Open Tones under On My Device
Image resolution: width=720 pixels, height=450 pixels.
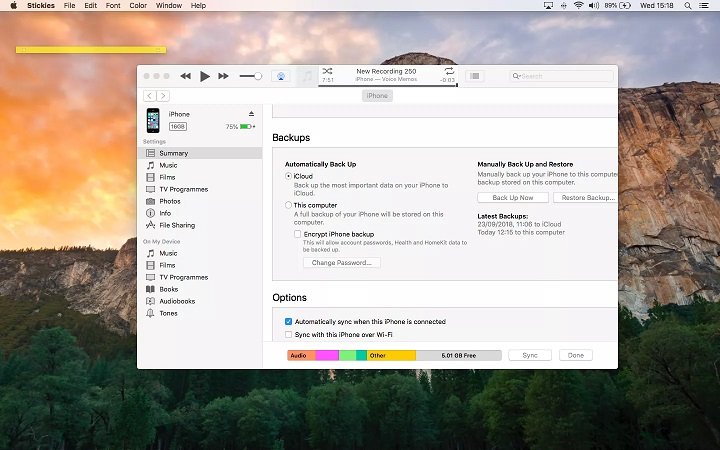[169, 313]
